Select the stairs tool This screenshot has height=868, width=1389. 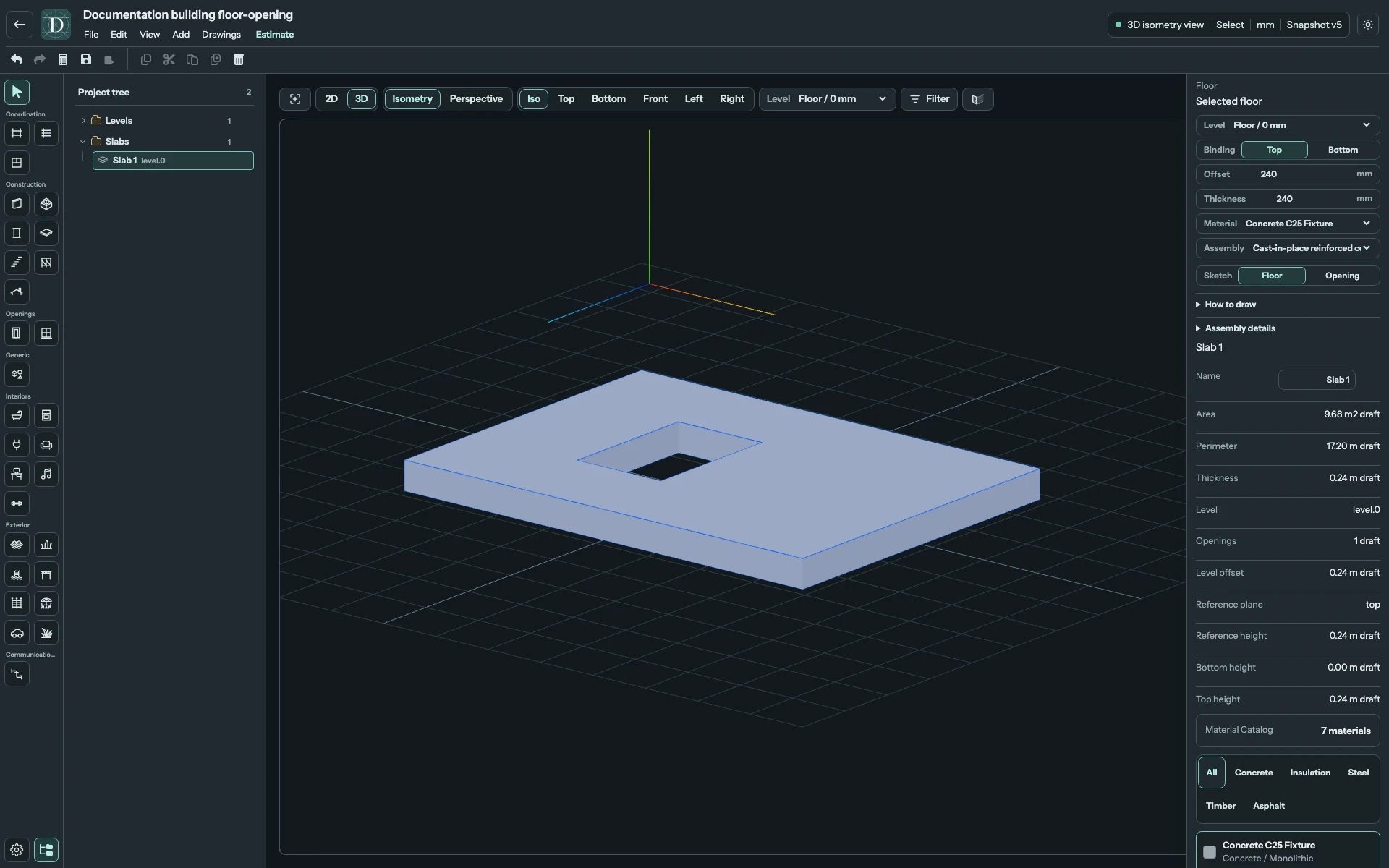[17, 263]
